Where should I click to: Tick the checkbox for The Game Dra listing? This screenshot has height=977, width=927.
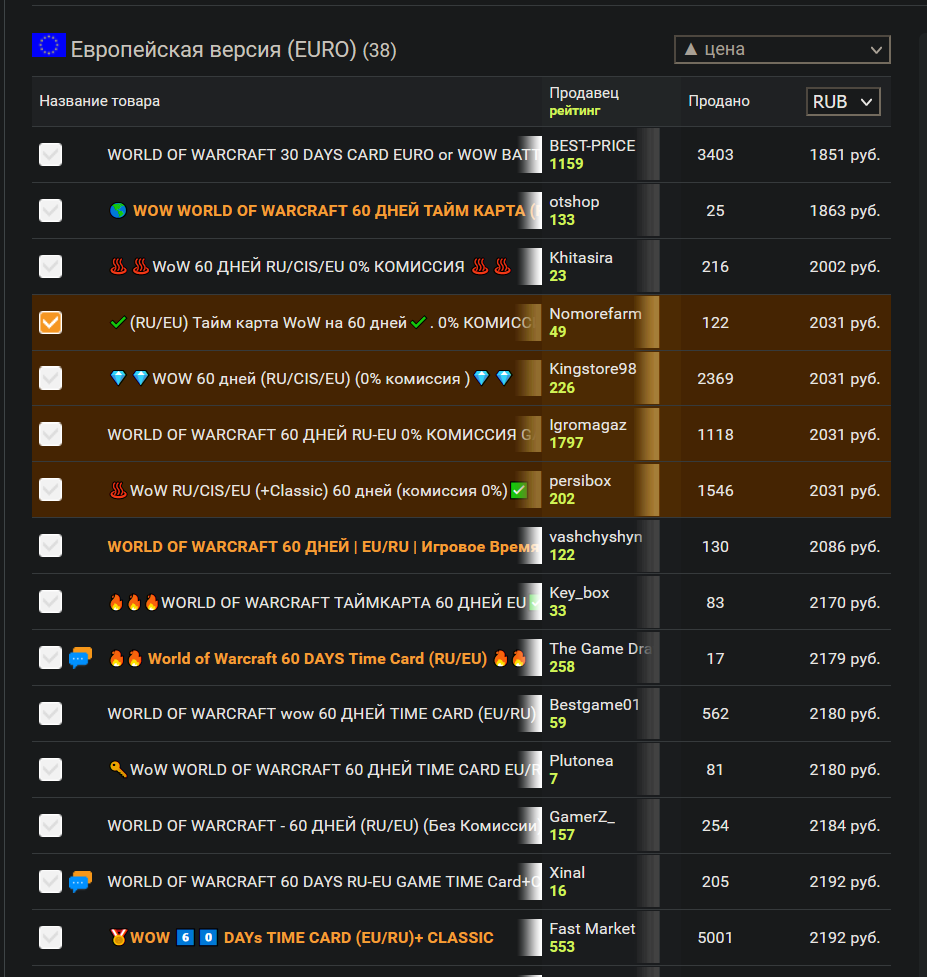(50, 657)
